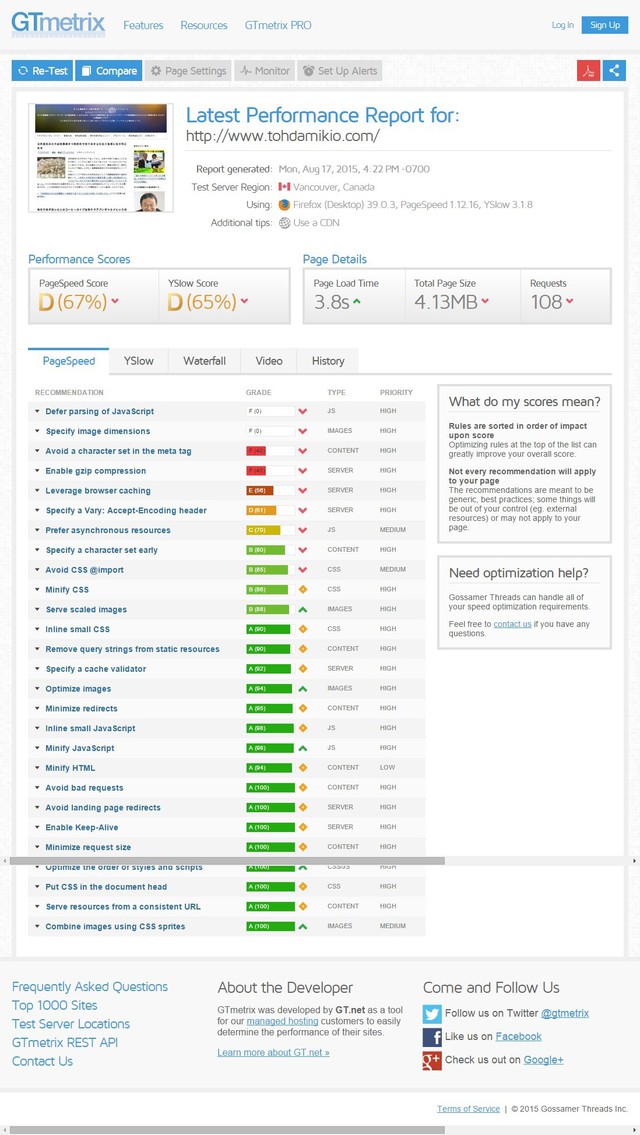Click the Facebook icon in footer
The height and width of the screenshot is (1135, 640).
tap(432, 1037)
